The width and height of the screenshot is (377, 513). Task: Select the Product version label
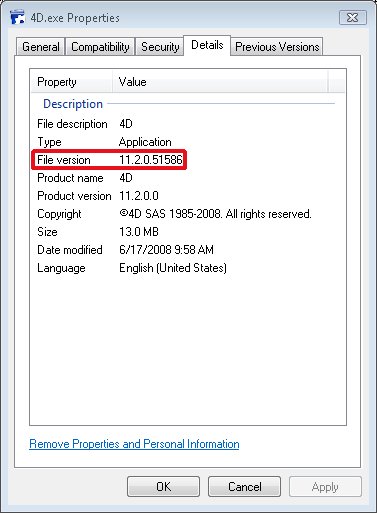tap(74, 196)
